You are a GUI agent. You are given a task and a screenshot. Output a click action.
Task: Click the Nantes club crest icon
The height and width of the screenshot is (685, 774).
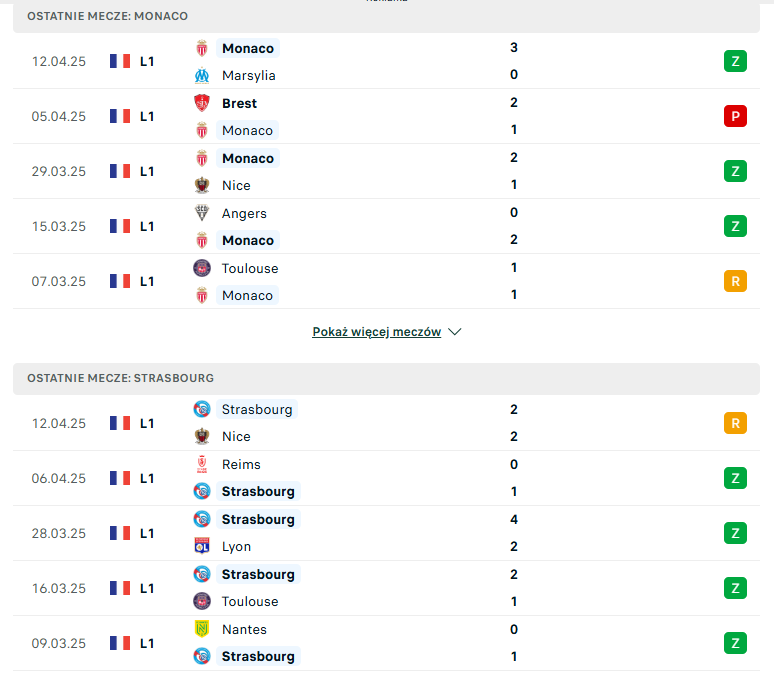202,629
